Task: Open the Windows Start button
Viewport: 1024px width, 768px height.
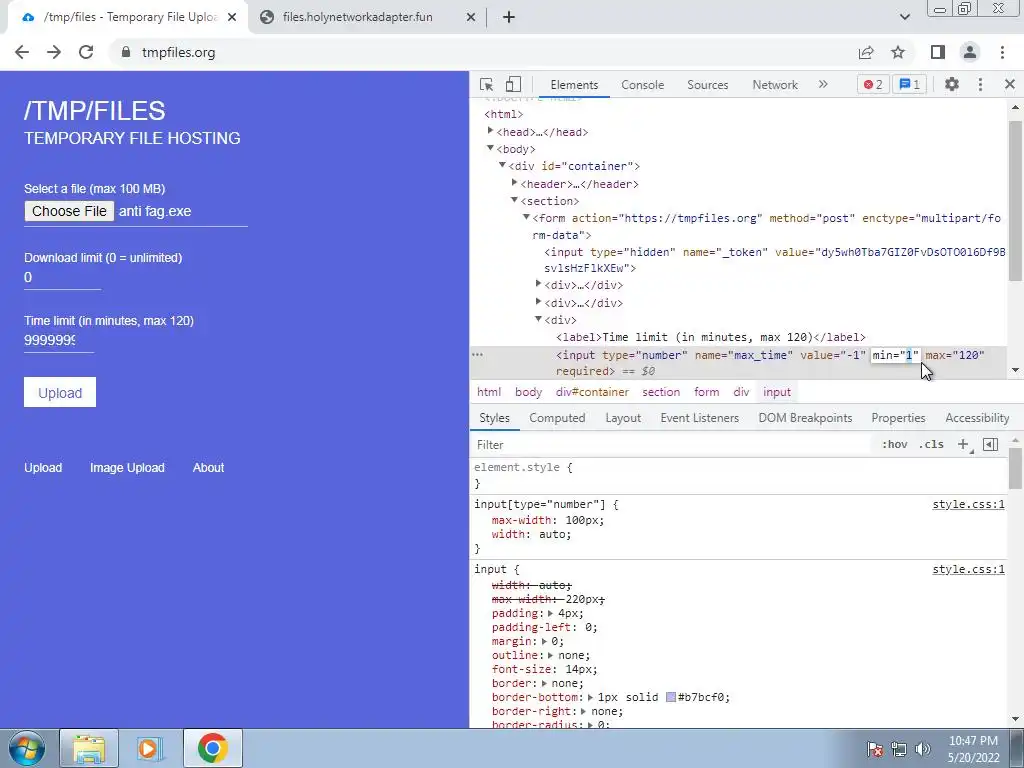Action: [x=26, y=748]
